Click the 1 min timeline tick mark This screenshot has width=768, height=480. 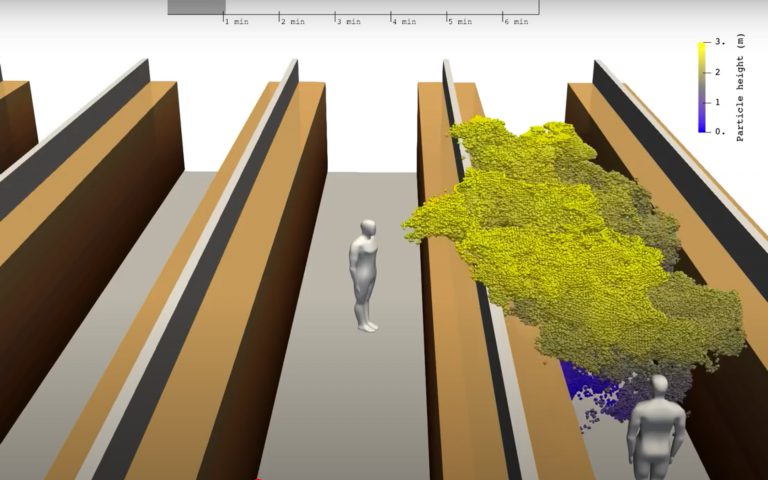[224, 17]
